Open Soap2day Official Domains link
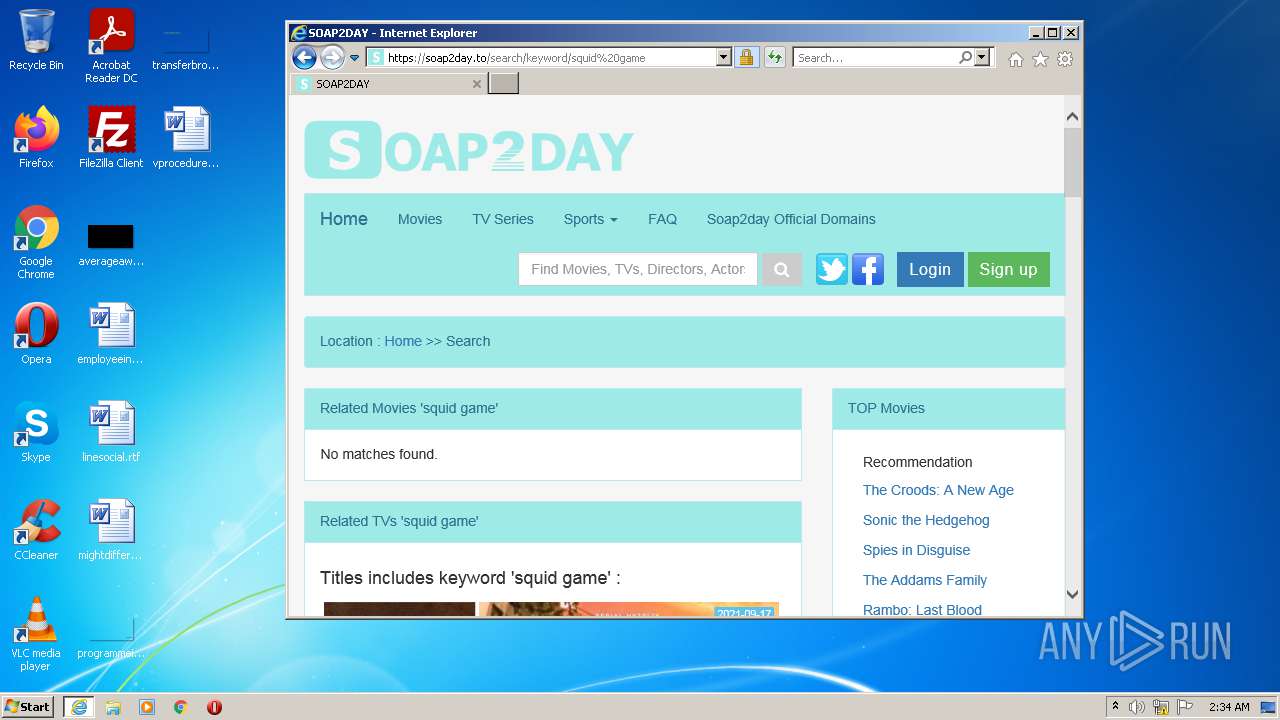 click(x=791, y=219)
